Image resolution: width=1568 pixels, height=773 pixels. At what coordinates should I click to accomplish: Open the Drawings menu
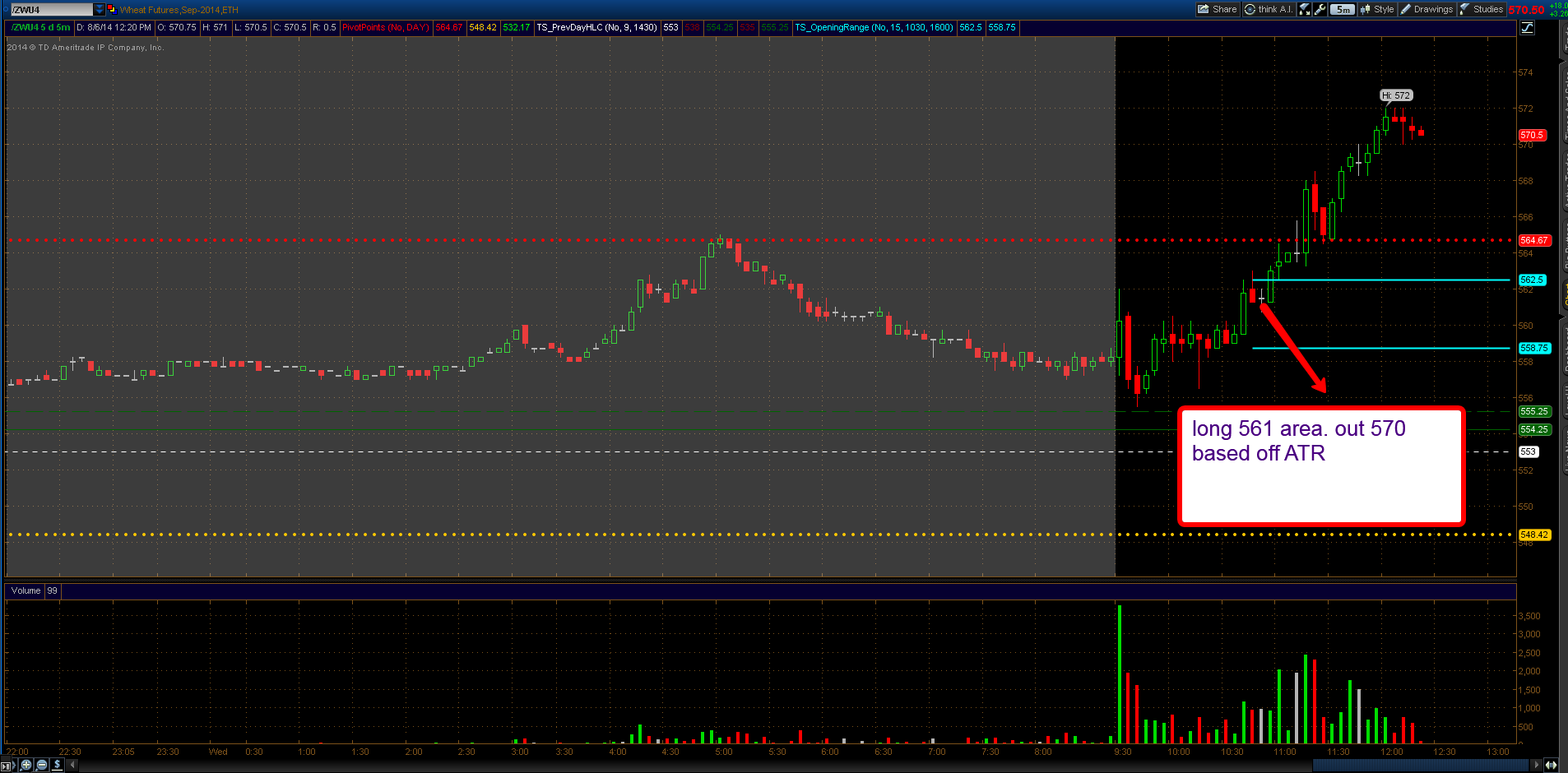(x=1427, y=9)
